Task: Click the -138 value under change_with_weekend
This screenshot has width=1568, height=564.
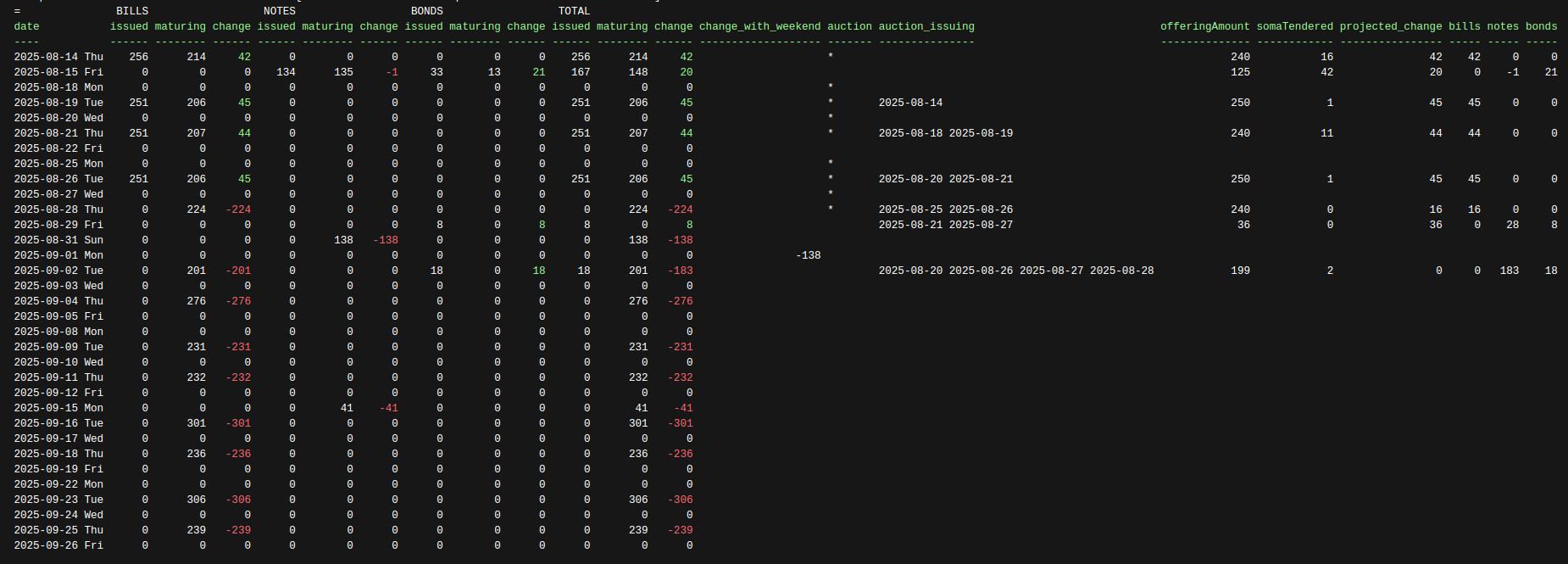Action: 809,255
